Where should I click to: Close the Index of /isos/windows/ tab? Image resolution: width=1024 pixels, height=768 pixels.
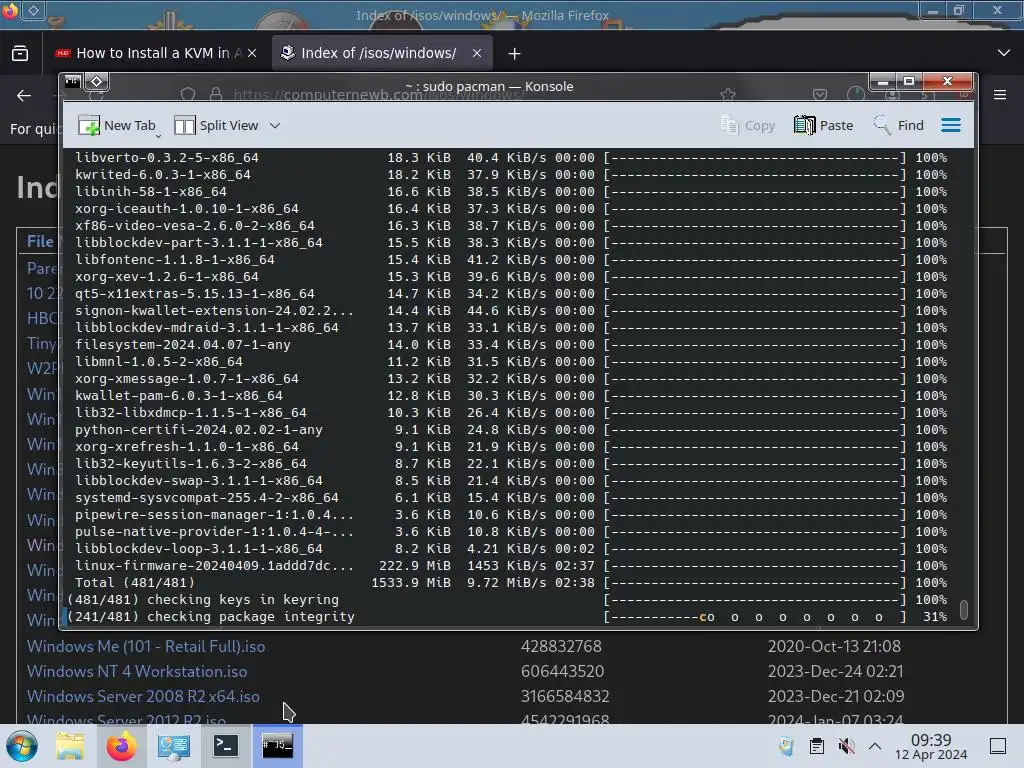click(x=477, y=54)
